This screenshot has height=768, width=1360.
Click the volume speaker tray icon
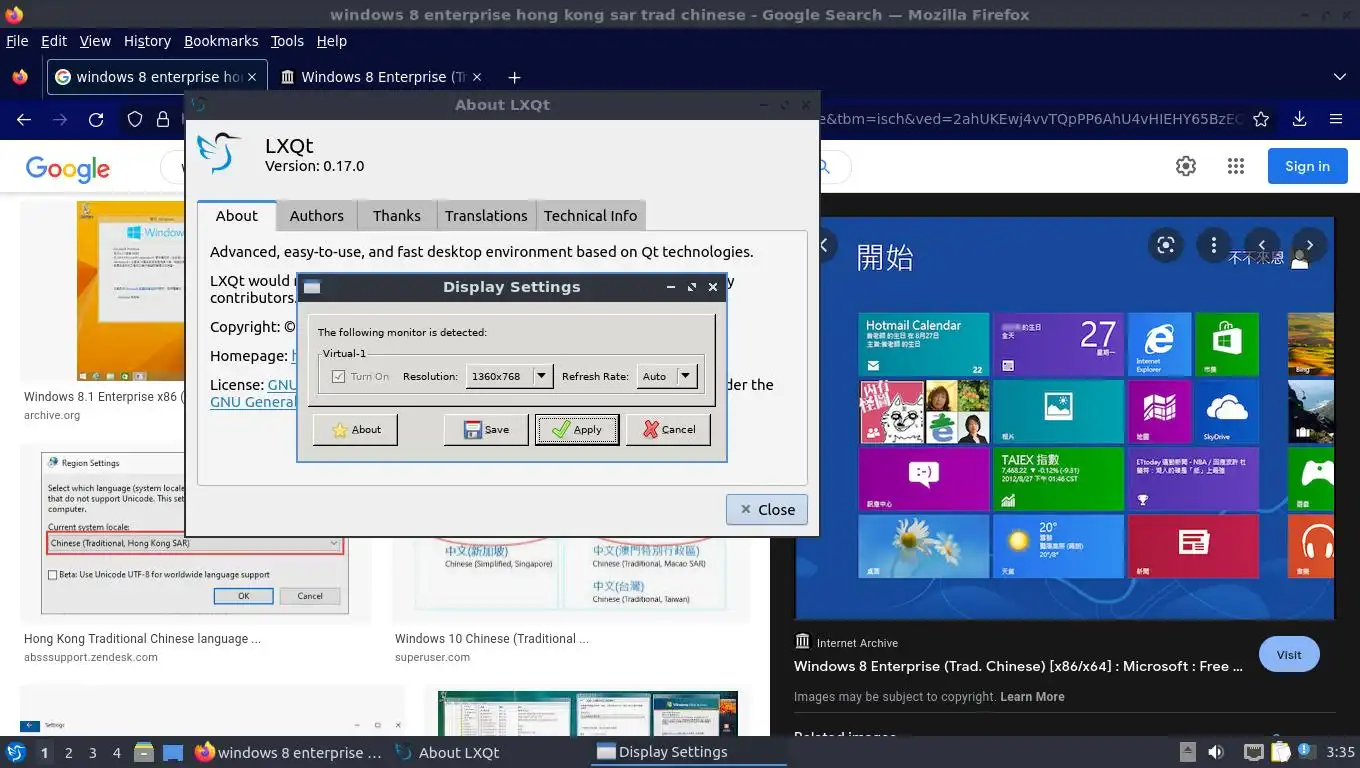click(1216, 752)
